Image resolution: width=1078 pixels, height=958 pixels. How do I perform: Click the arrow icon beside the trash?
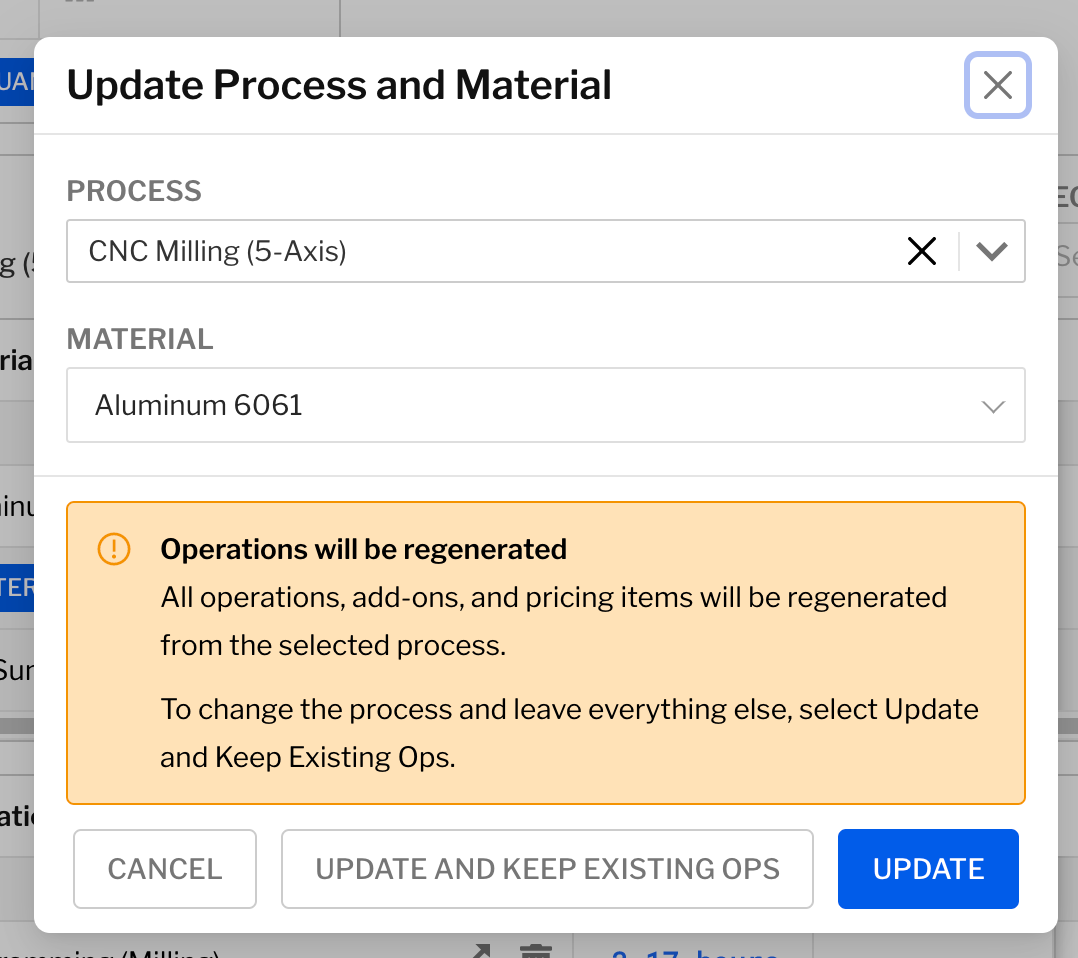(x=482, y=950)
